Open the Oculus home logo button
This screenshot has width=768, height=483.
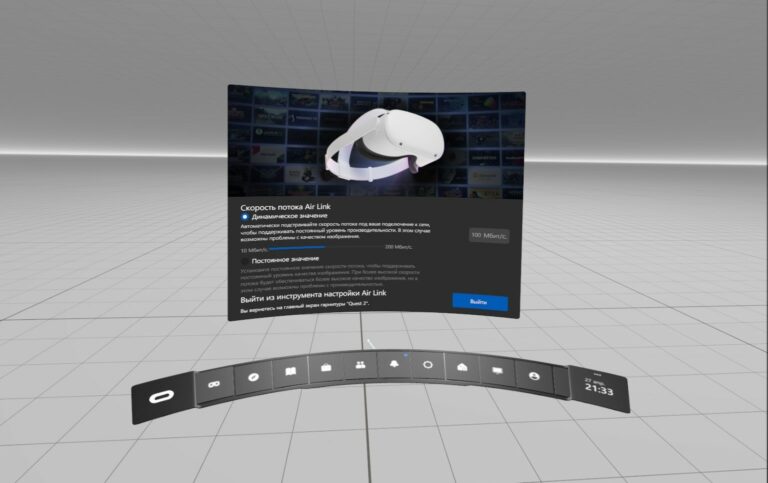pyautogui.click(x=162, y=396)
